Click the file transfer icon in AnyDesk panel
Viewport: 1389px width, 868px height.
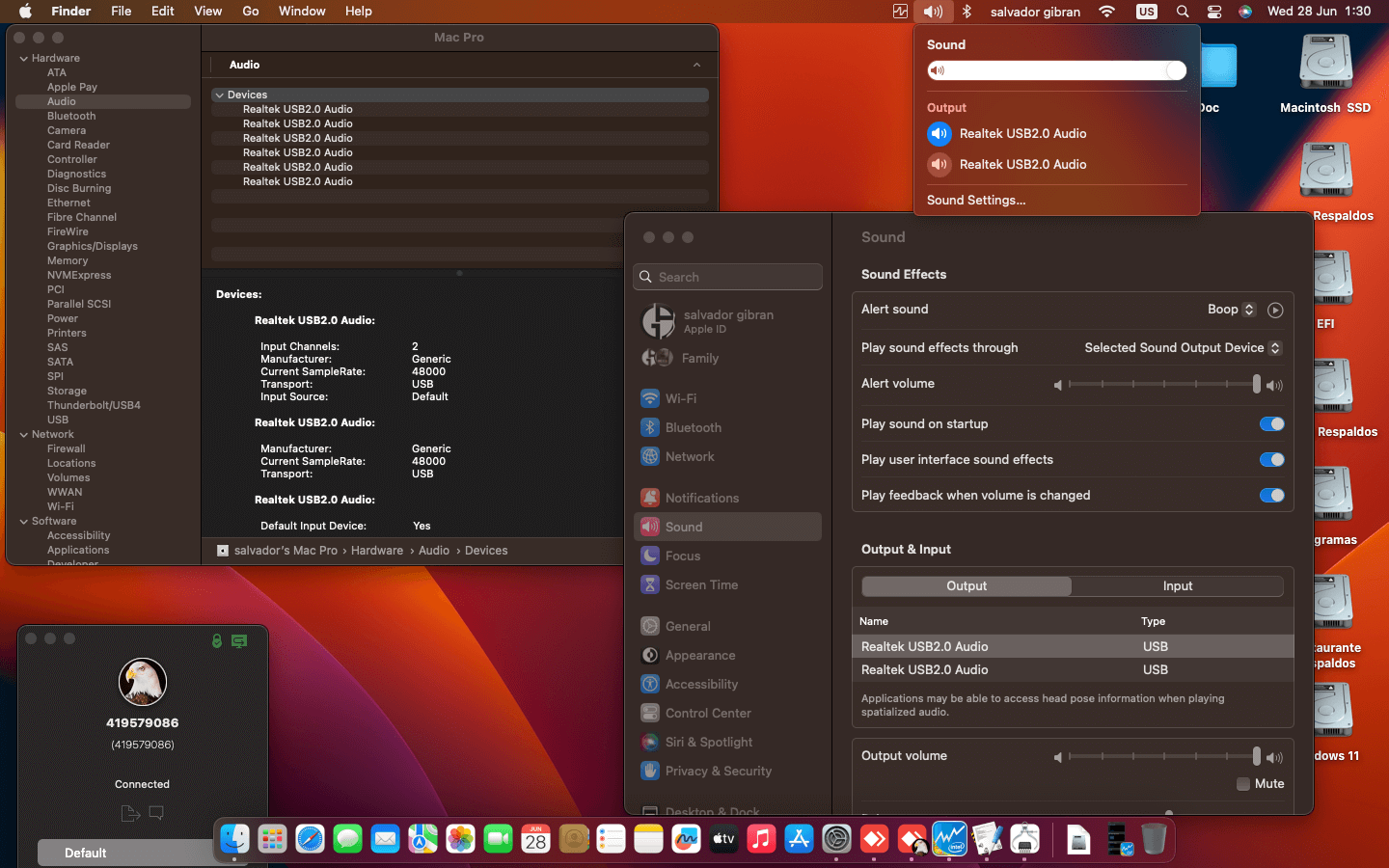pyautogui.click(x=130, y=813)
